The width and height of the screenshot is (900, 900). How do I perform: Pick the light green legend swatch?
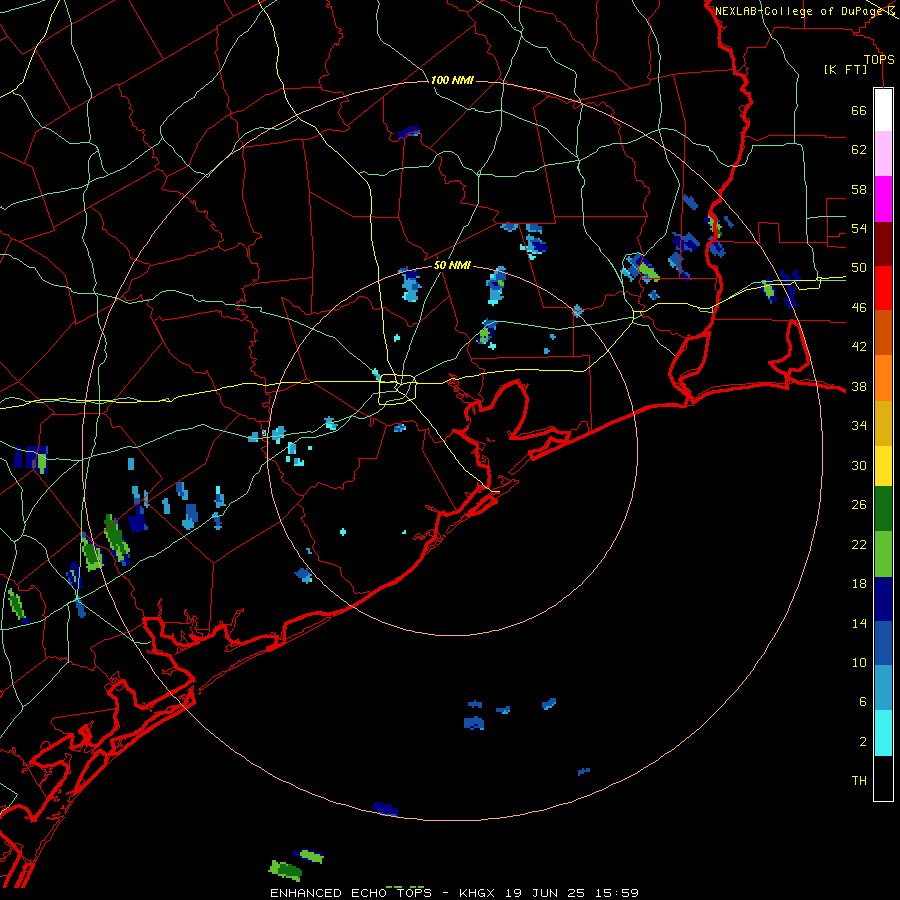[883, 554]
